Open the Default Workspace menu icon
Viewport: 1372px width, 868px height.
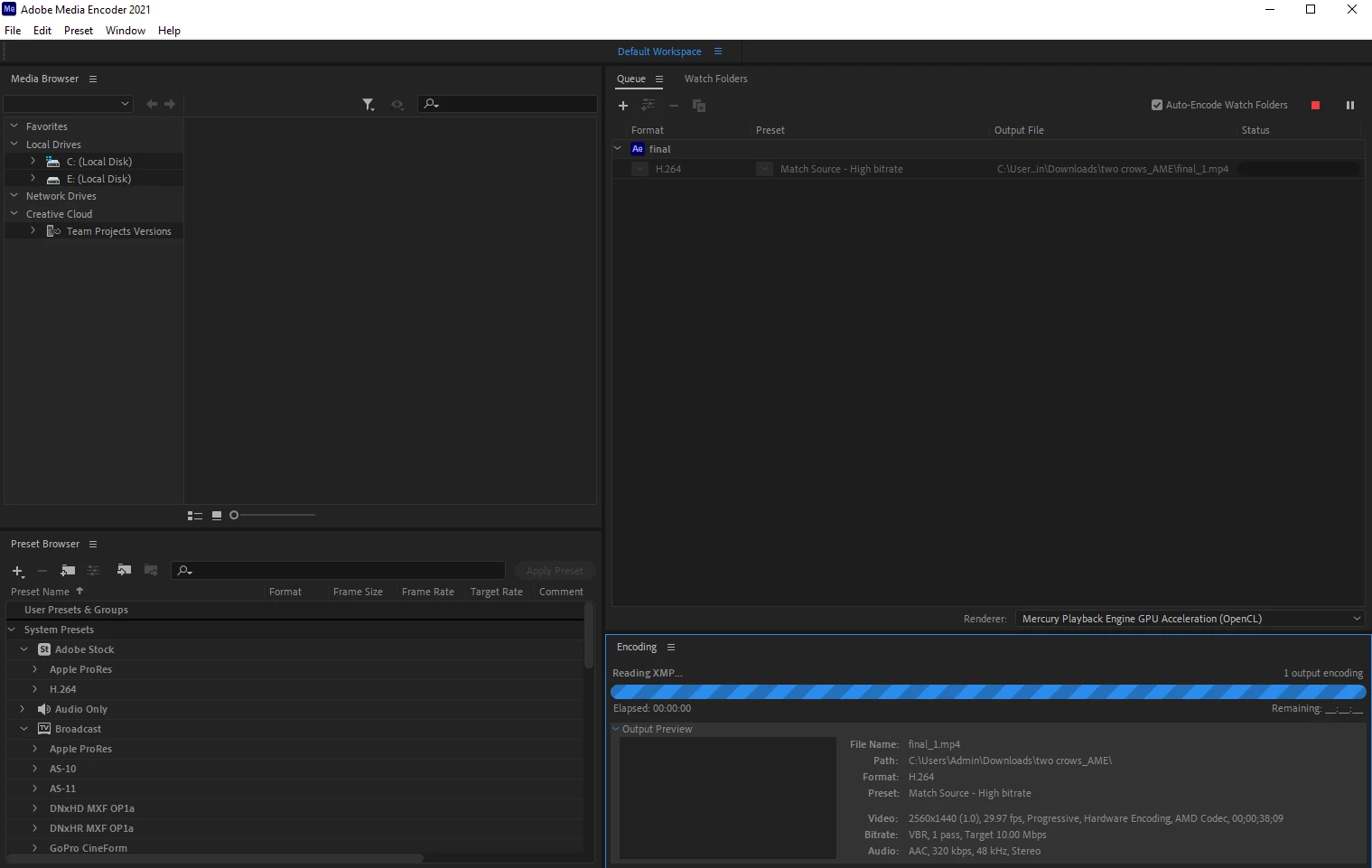pyautogui.click(x=718, y=51)
